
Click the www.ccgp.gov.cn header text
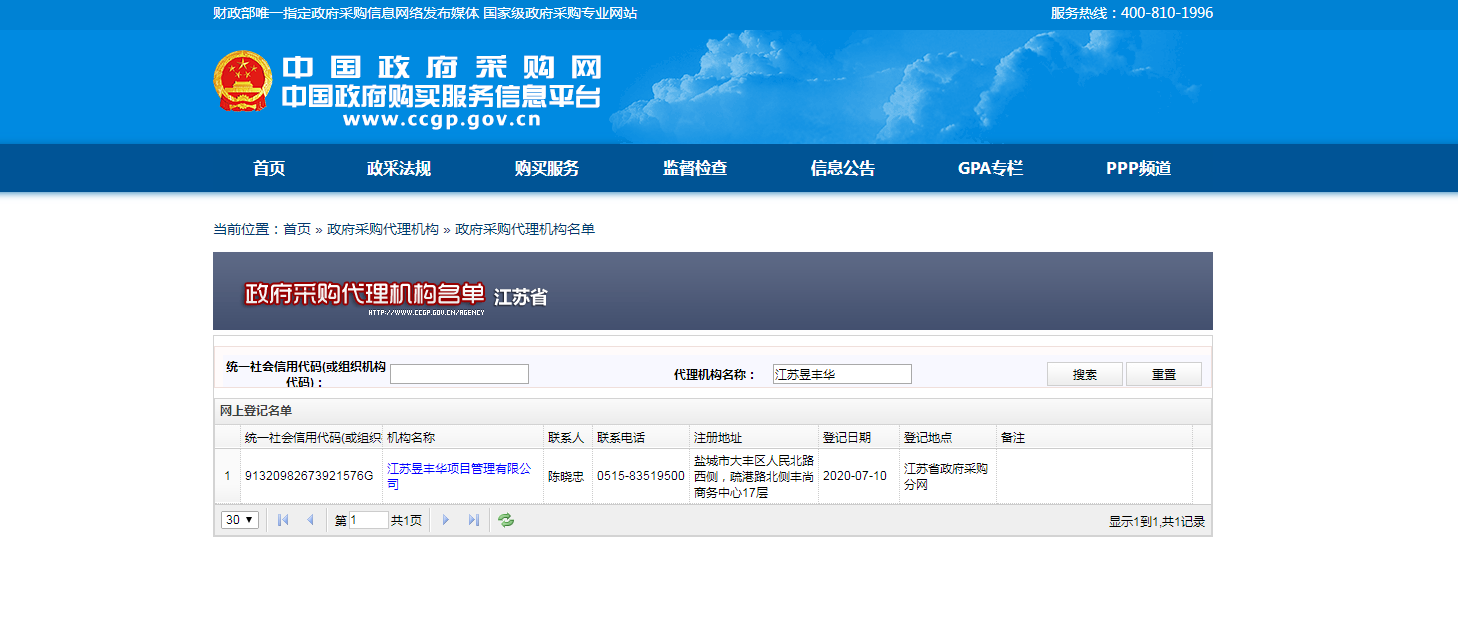[x=441, y=120]
